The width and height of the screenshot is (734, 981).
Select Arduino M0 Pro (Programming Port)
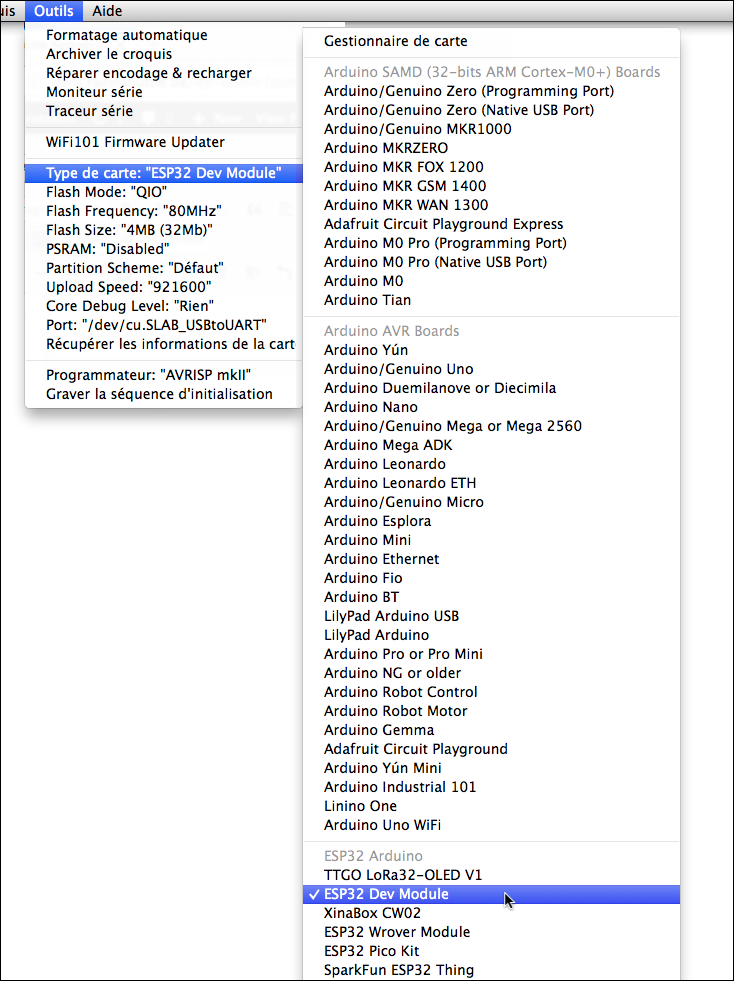(491, 243)
